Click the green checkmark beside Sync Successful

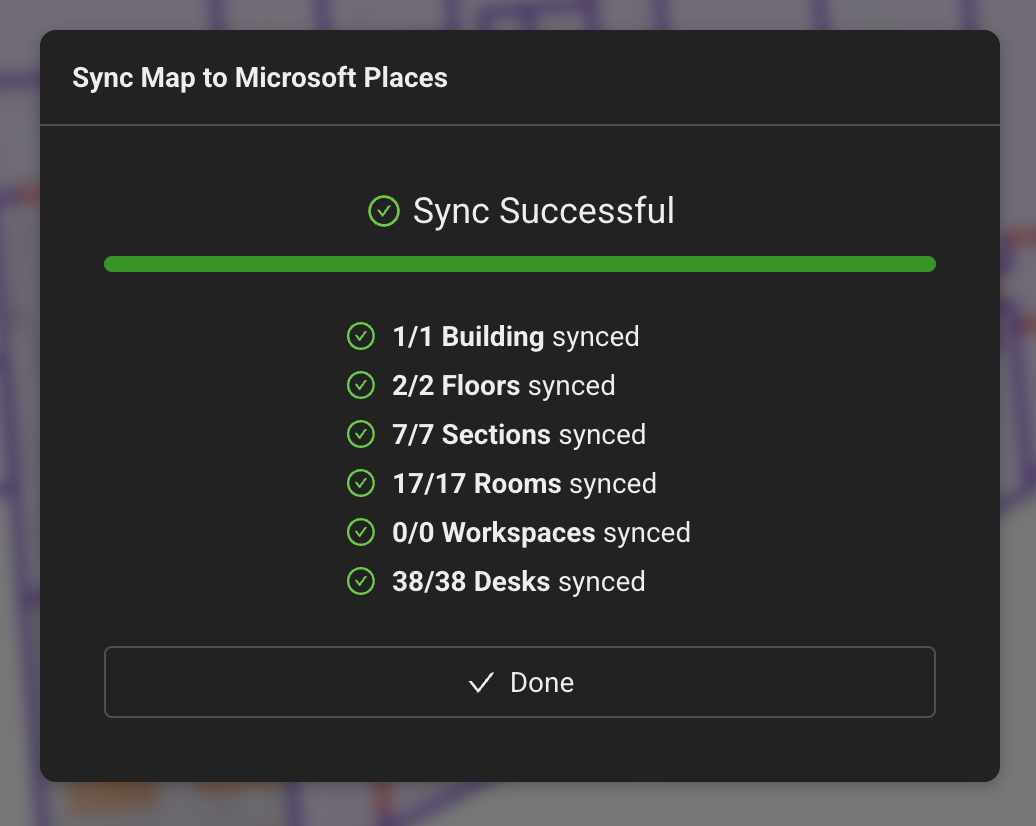384,211
